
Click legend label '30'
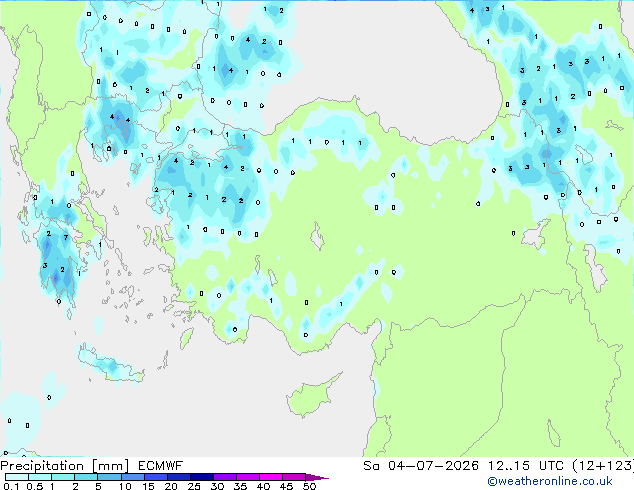click(217, 486)
